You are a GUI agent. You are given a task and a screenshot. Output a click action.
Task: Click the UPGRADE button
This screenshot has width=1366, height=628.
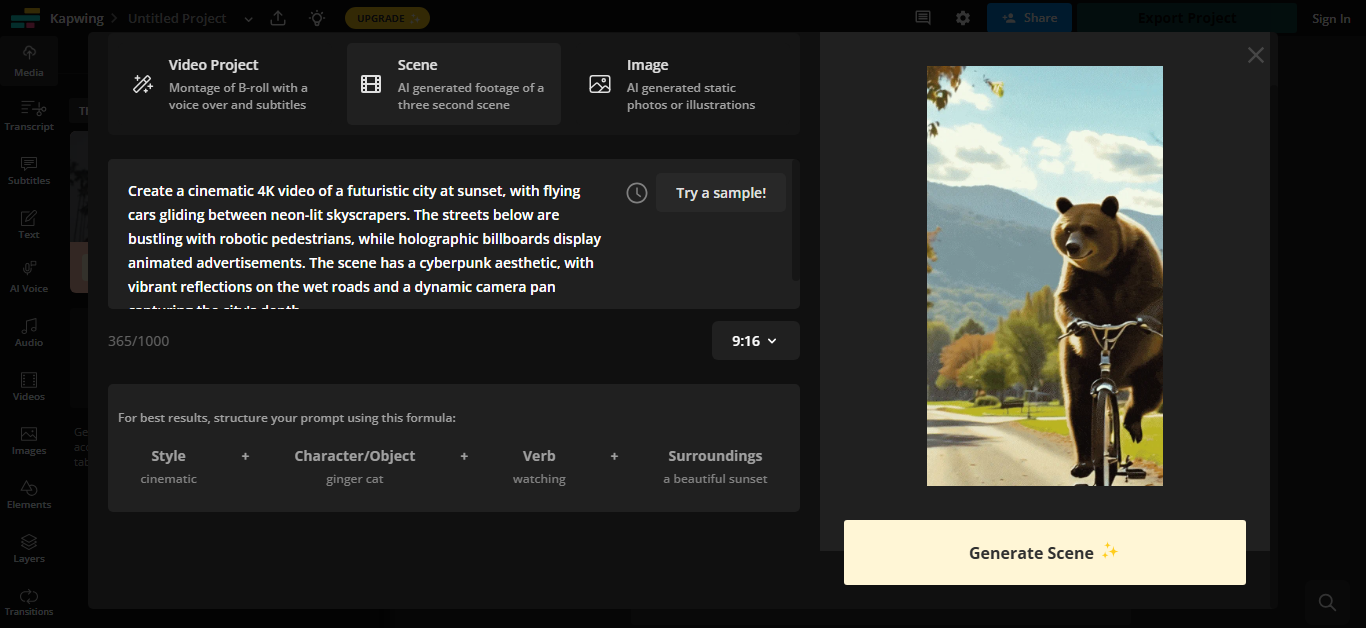click(x=387, y=18)
